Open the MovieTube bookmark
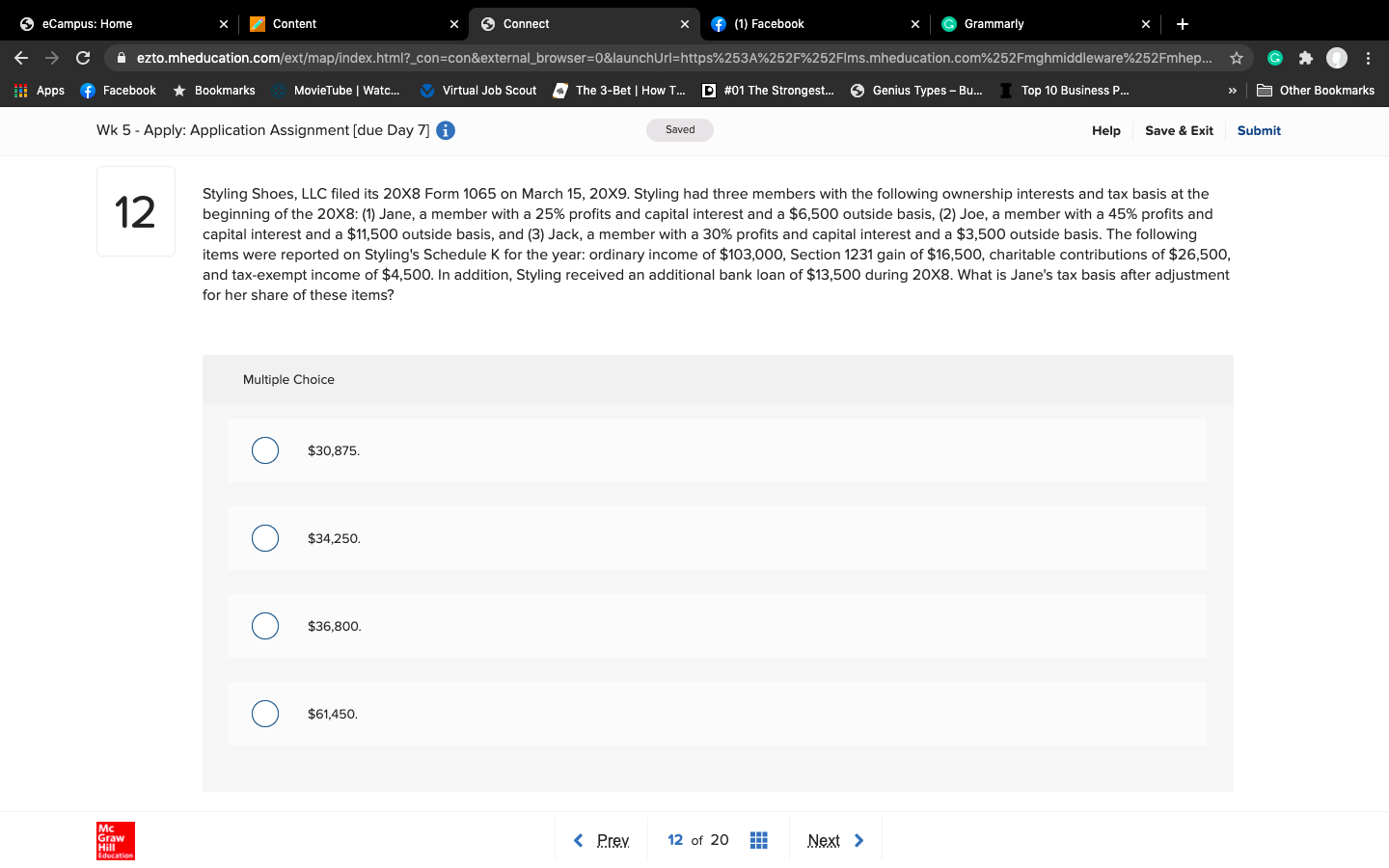 [x=337, y=91]
